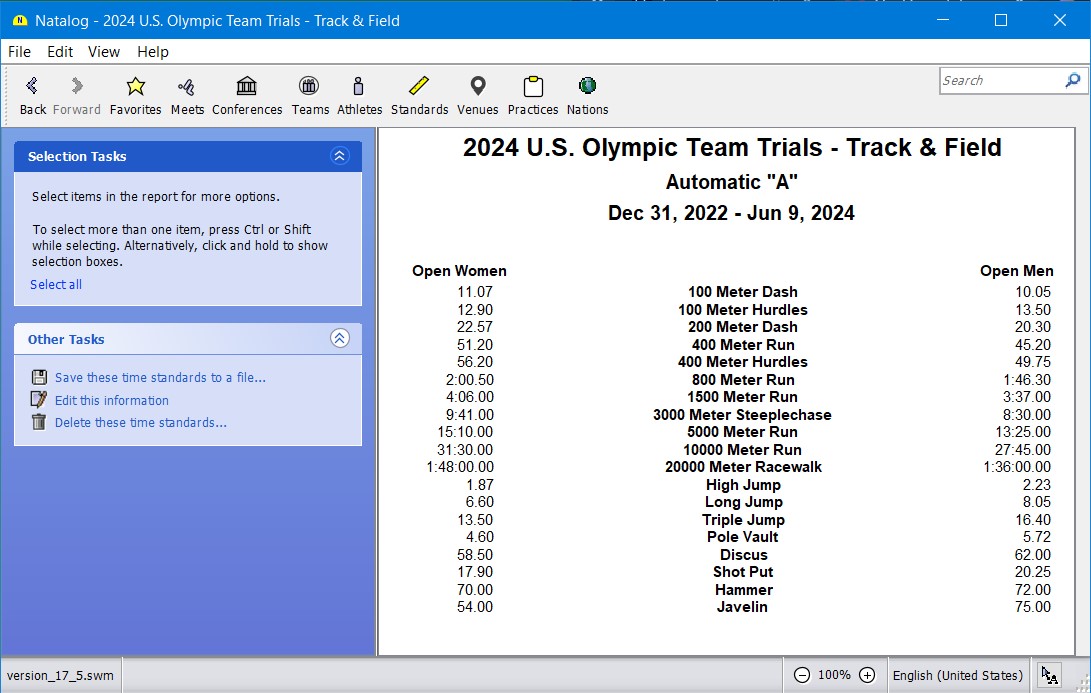Collapse the Other Tasks panel
The height and width of the screenshot is (693, 1091).
point(339,339)
